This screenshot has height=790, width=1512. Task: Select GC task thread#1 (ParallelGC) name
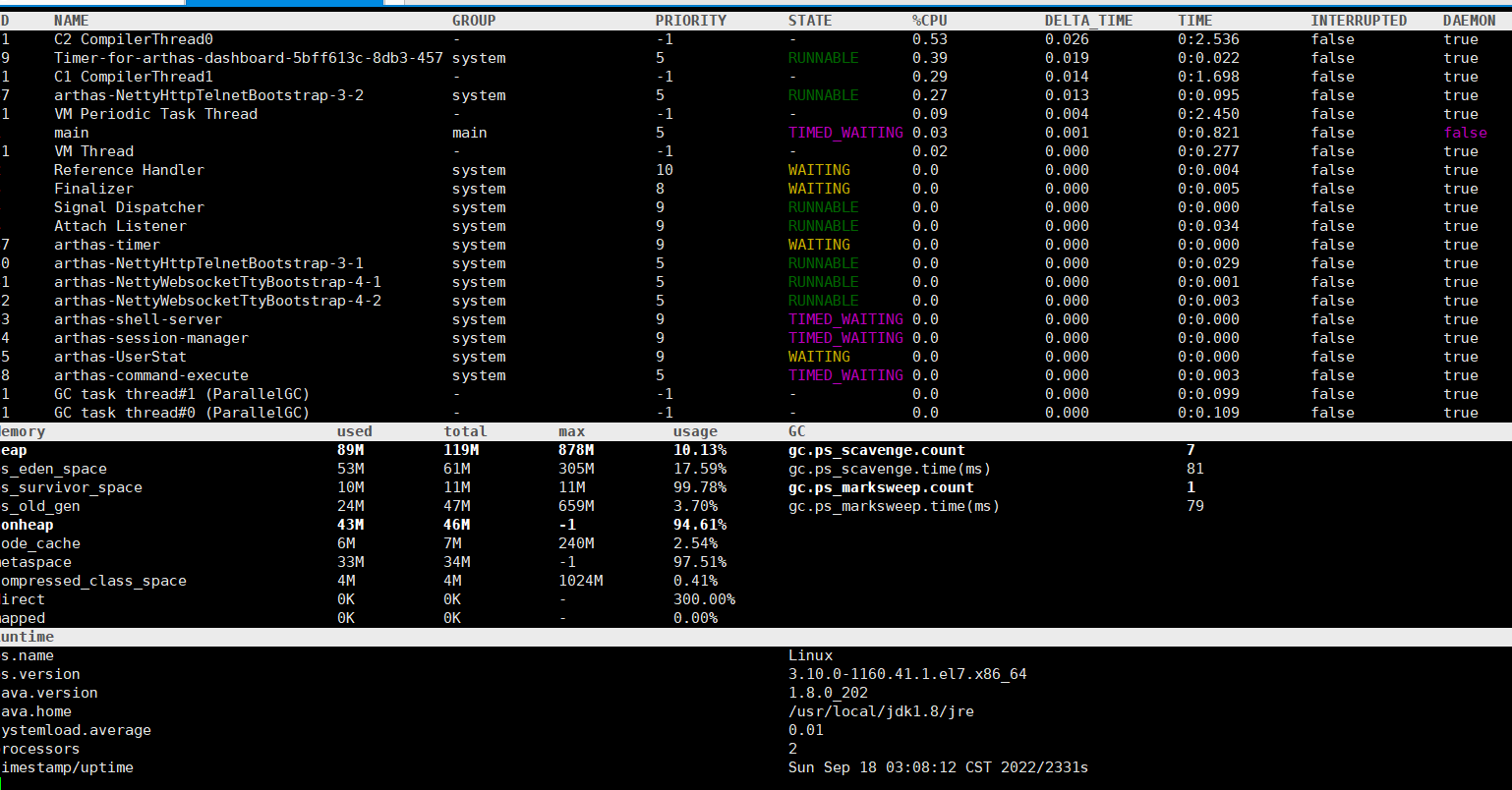pos(182,394)
